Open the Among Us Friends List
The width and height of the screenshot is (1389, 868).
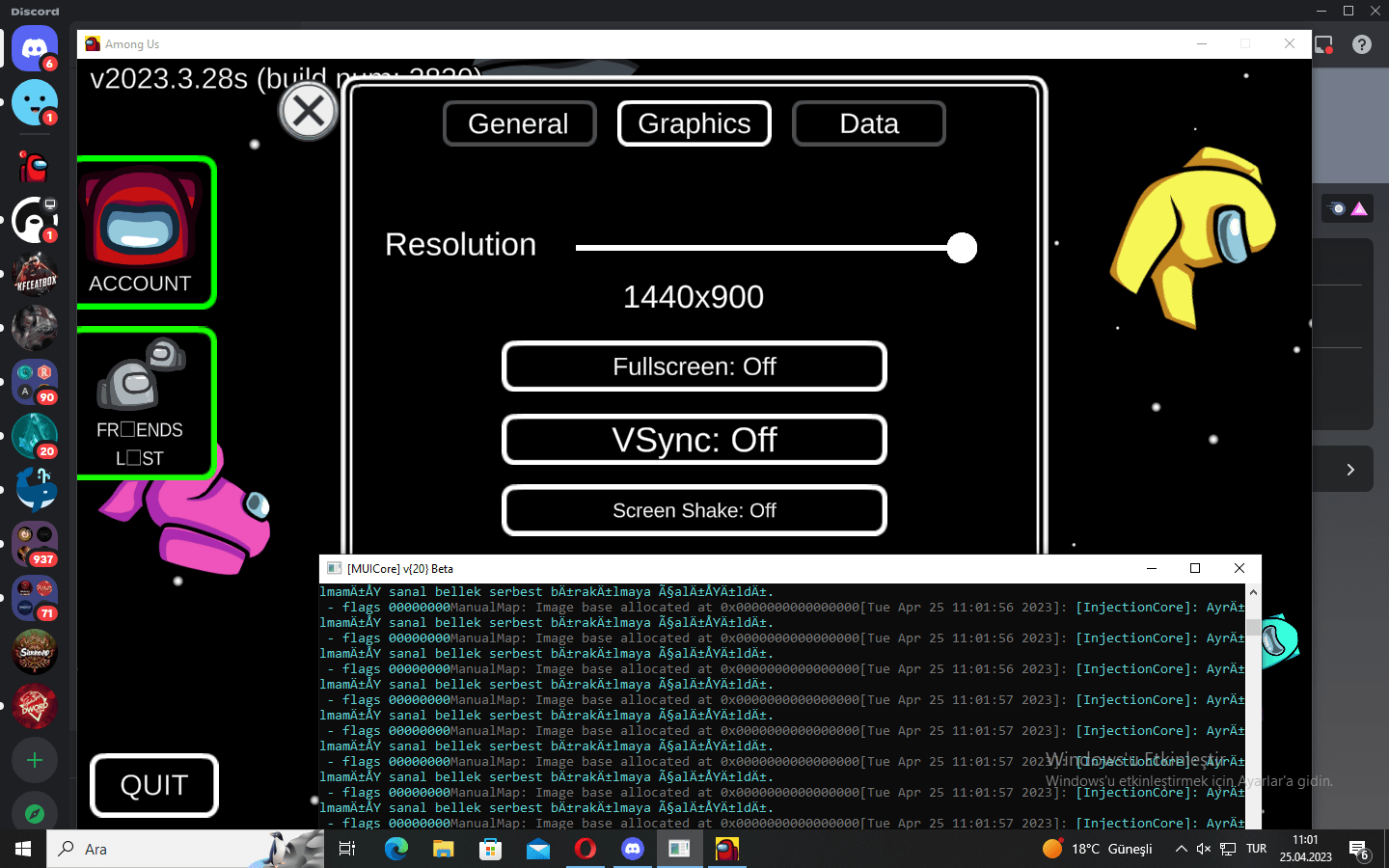145,403
